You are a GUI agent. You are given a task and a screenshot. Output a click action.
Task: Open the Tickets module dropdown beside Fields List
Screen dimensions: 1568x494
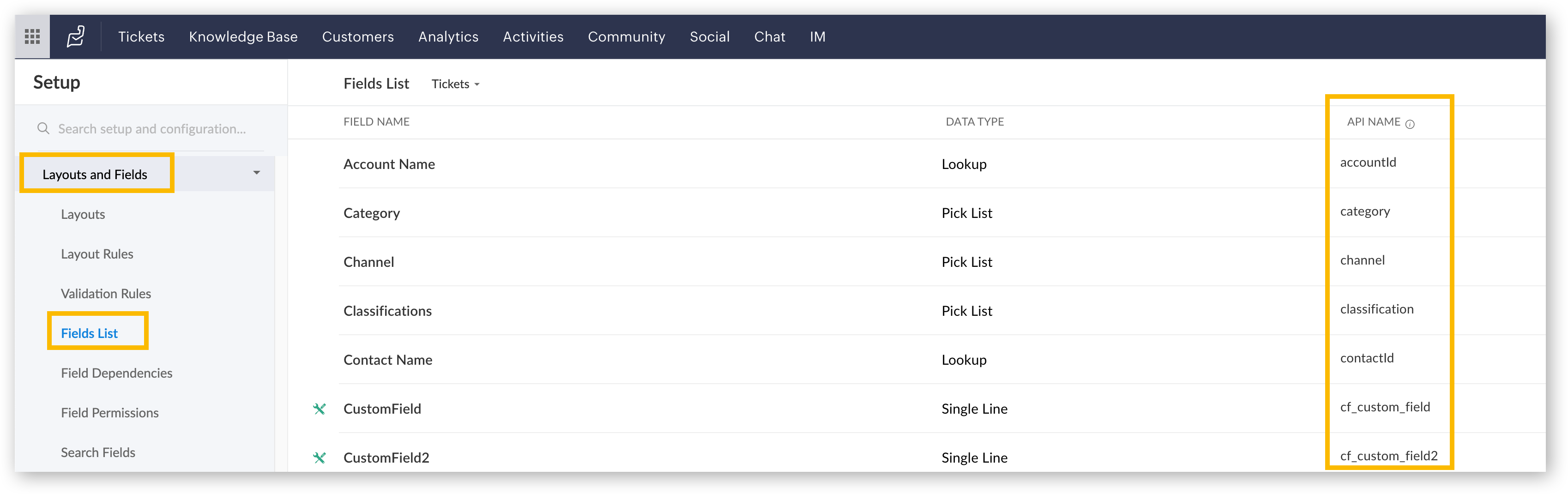455,84
